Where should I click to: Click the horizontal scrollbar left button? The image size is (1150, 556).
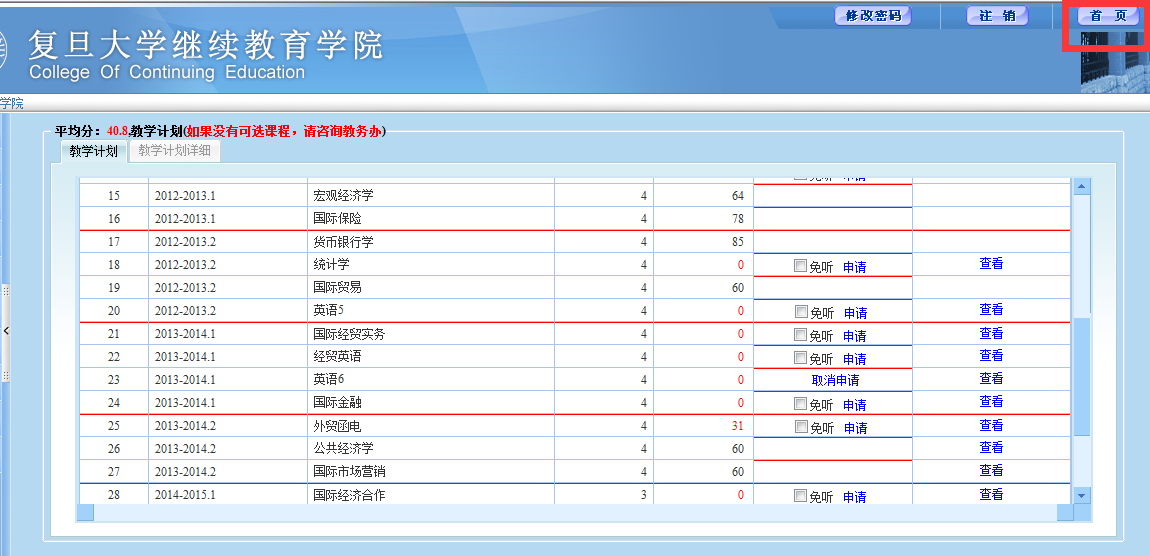[x=85, y=513]
